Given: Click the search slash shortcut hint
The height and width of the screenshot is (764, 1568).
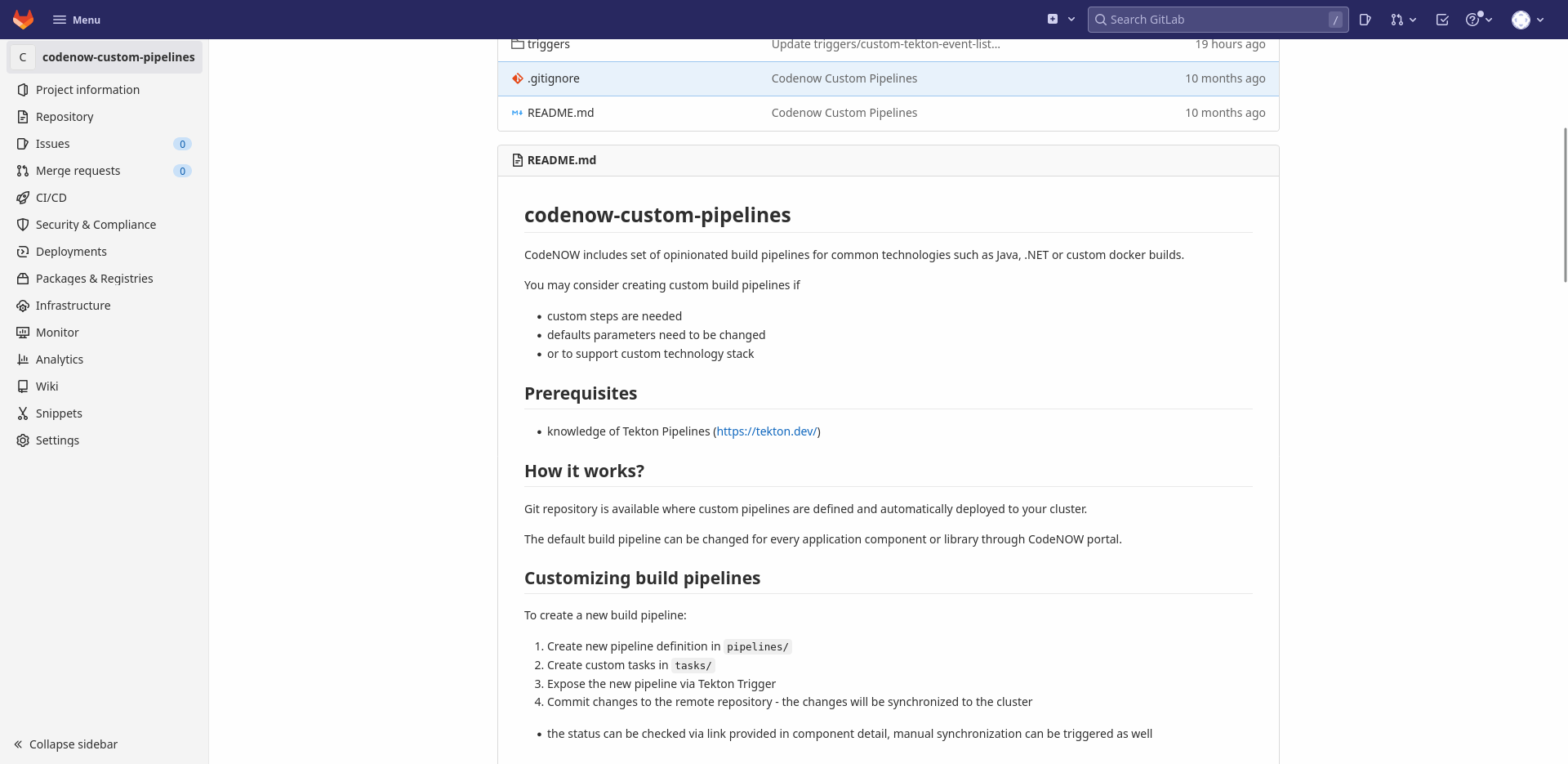Looking at the screenshot, I should (x=1335, y=20).
